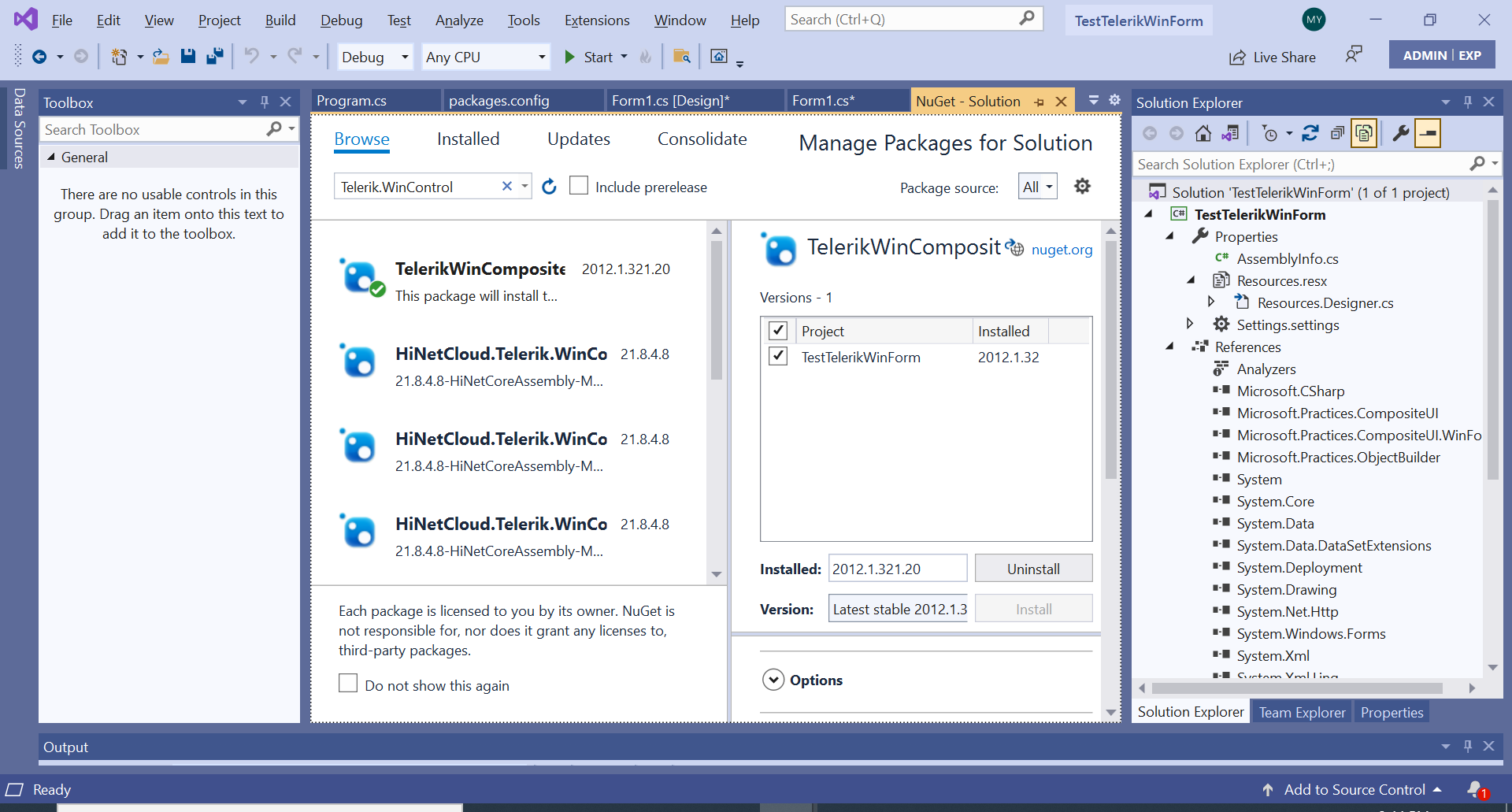The image size is (1512, 812).
Task: Click the refresh icon next to package search
Action: (x=549, y=187)
